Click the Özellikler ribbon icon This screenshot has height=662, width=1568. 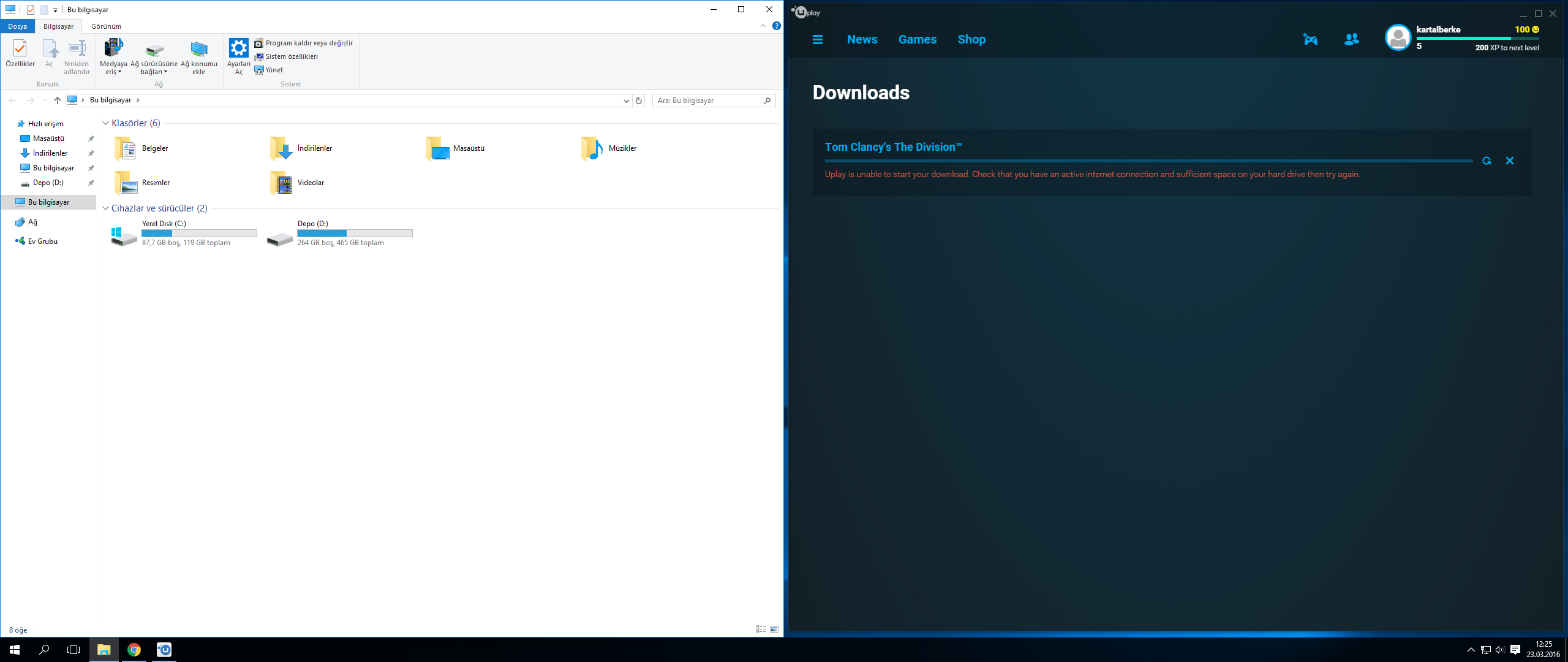pyautogui.click(x=20, y=53)
